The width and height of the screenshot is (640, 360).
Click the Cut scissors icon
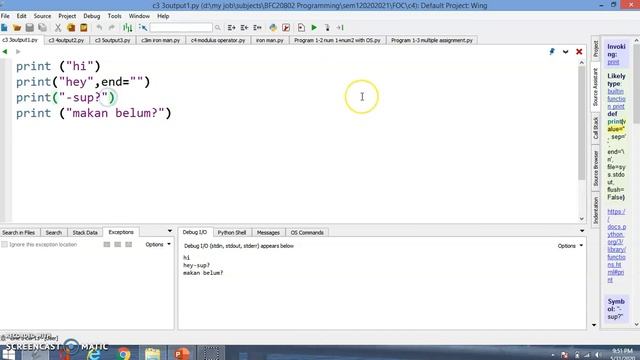coord(58,27)
